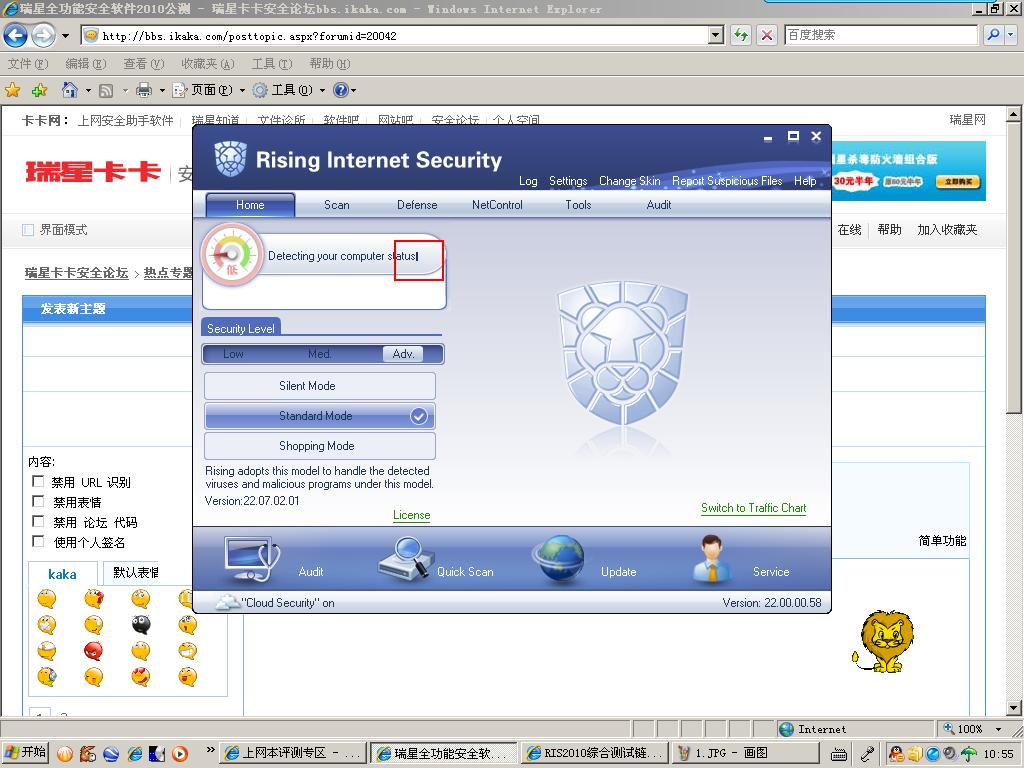This screenshot has height=768, width=1024.
Task: Insert the black bomb face emoticon
Action: point(140,625)
